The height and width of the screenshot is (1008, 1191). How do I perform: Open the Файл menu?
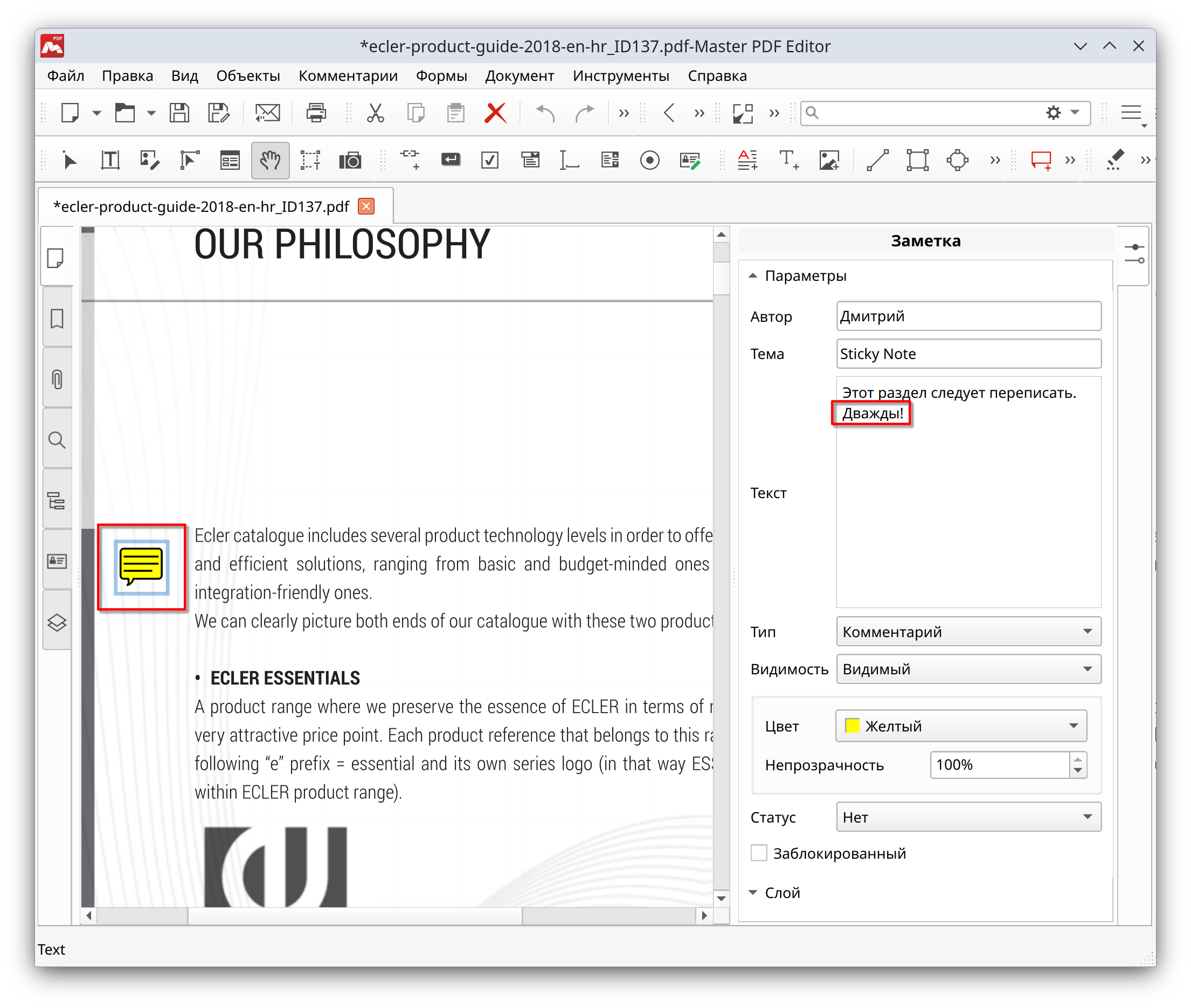pyautogui.click(x=65, y=76)
